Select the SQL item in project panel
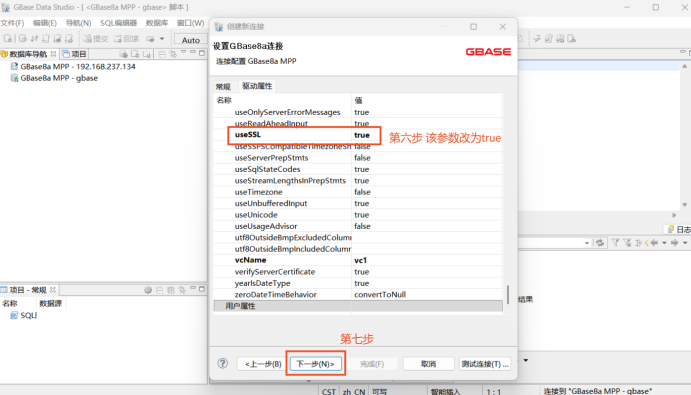Image resolution: width=691 pixels, height=395 pixels. 24,315
